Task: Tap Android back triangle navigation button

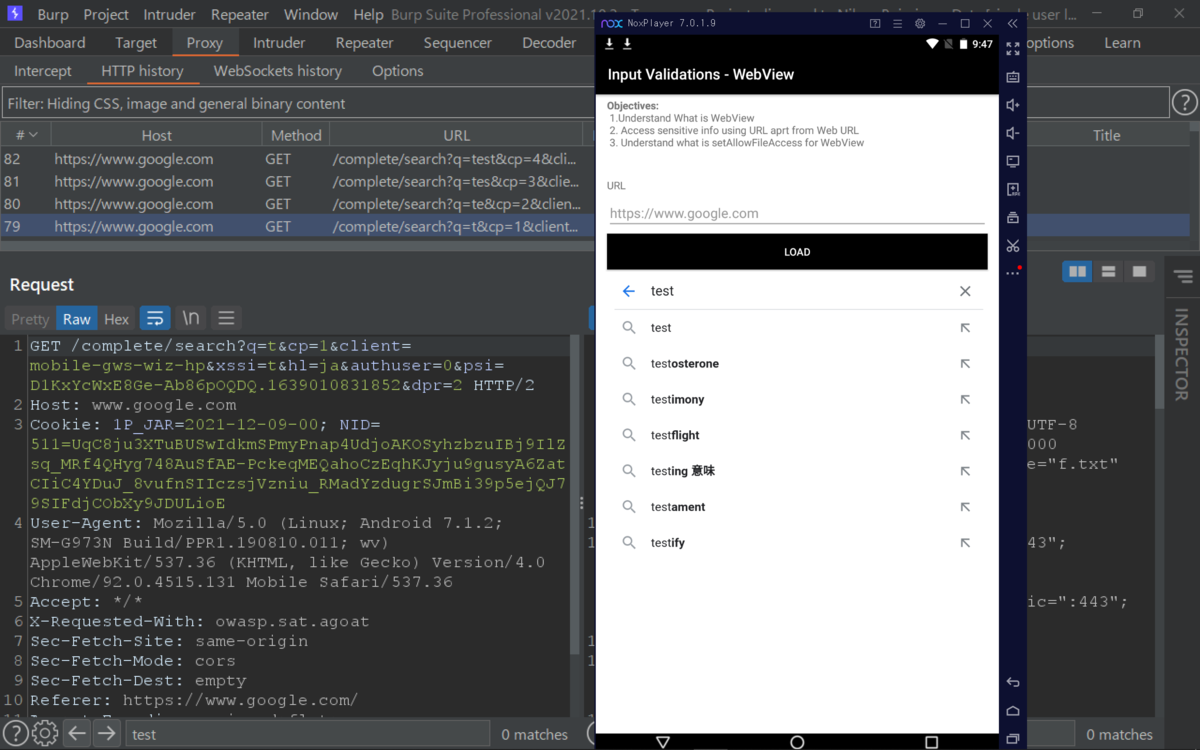Action: [662, 742]
